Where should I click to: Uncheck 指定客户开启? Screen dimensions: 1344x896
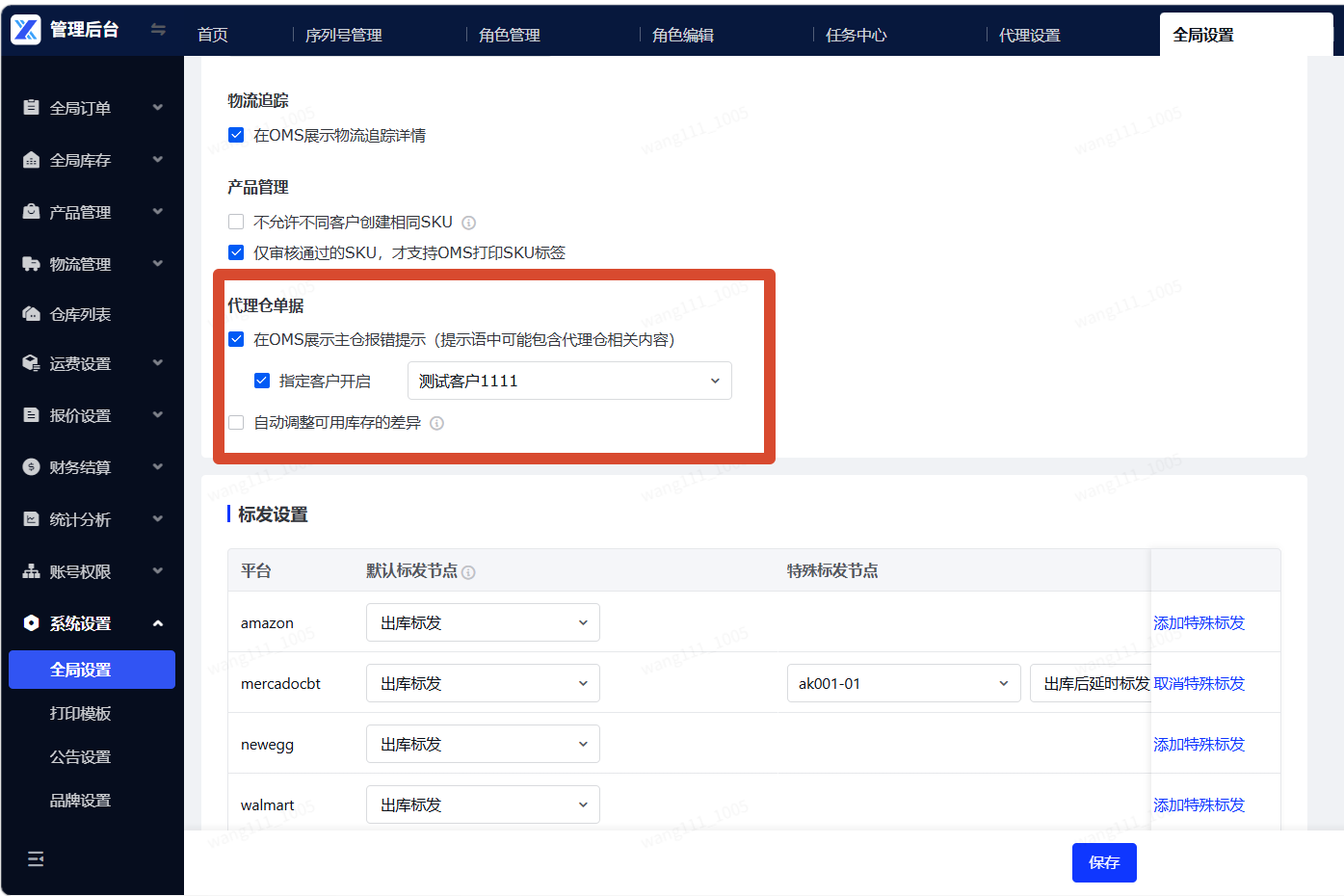tap(261, 381)
